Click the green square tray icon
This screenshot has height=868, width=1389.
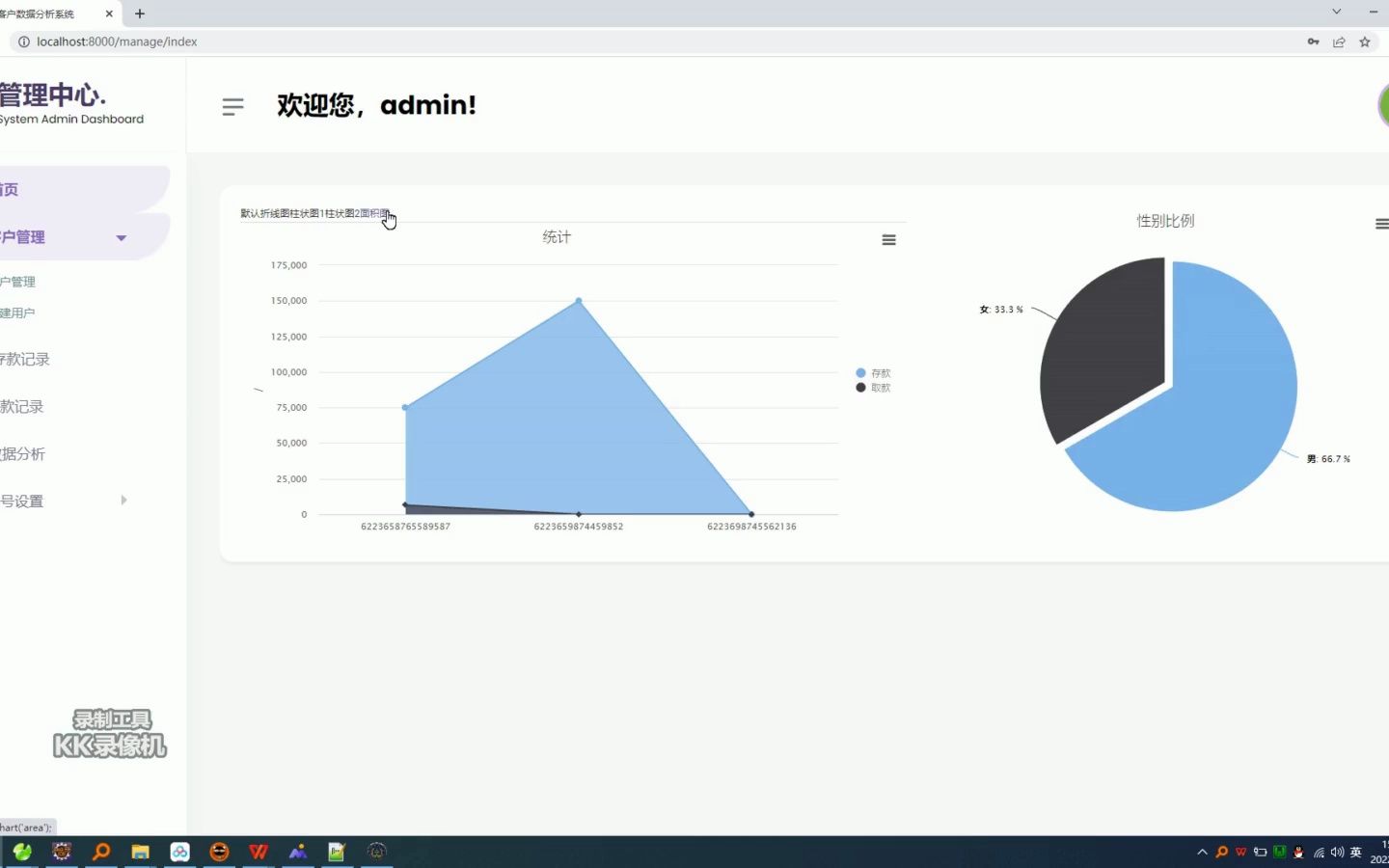tap(1280, 852)
